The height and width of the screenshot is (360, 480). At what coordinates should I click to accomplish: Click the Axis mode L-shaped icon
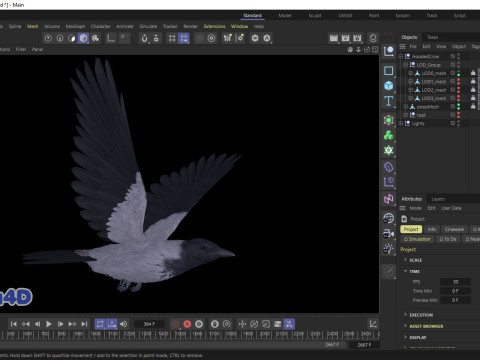pos(110,38)
